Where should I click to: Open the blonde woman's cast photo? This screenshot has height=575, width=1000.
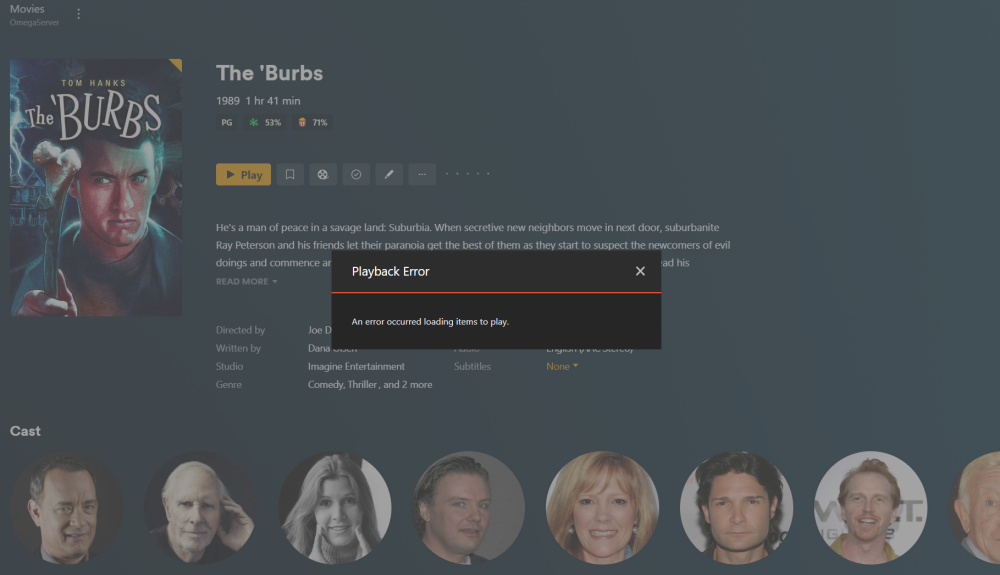click(602, 507)
